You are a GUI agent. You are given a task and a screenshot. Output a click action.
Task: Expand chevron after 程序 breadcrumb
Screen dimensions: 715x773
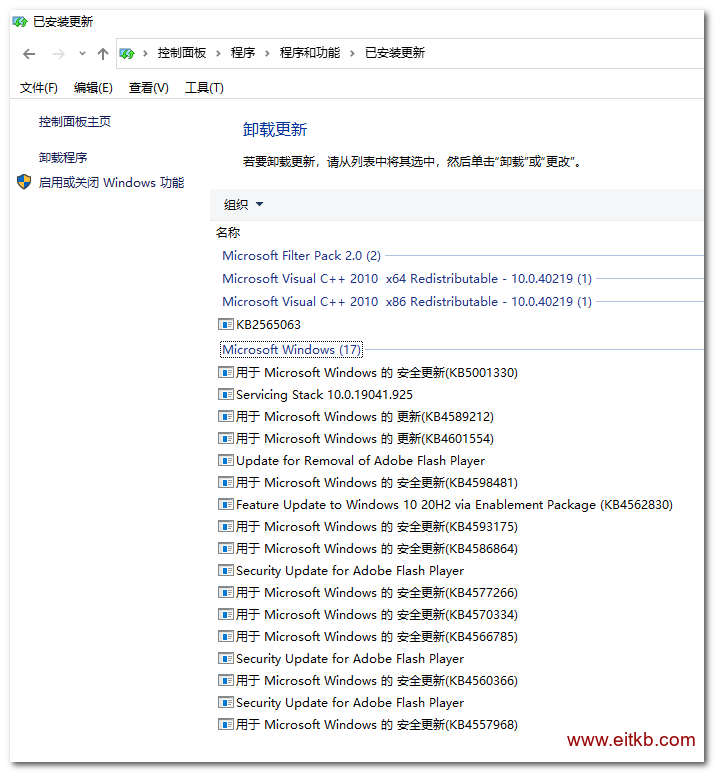pos(267,53)
